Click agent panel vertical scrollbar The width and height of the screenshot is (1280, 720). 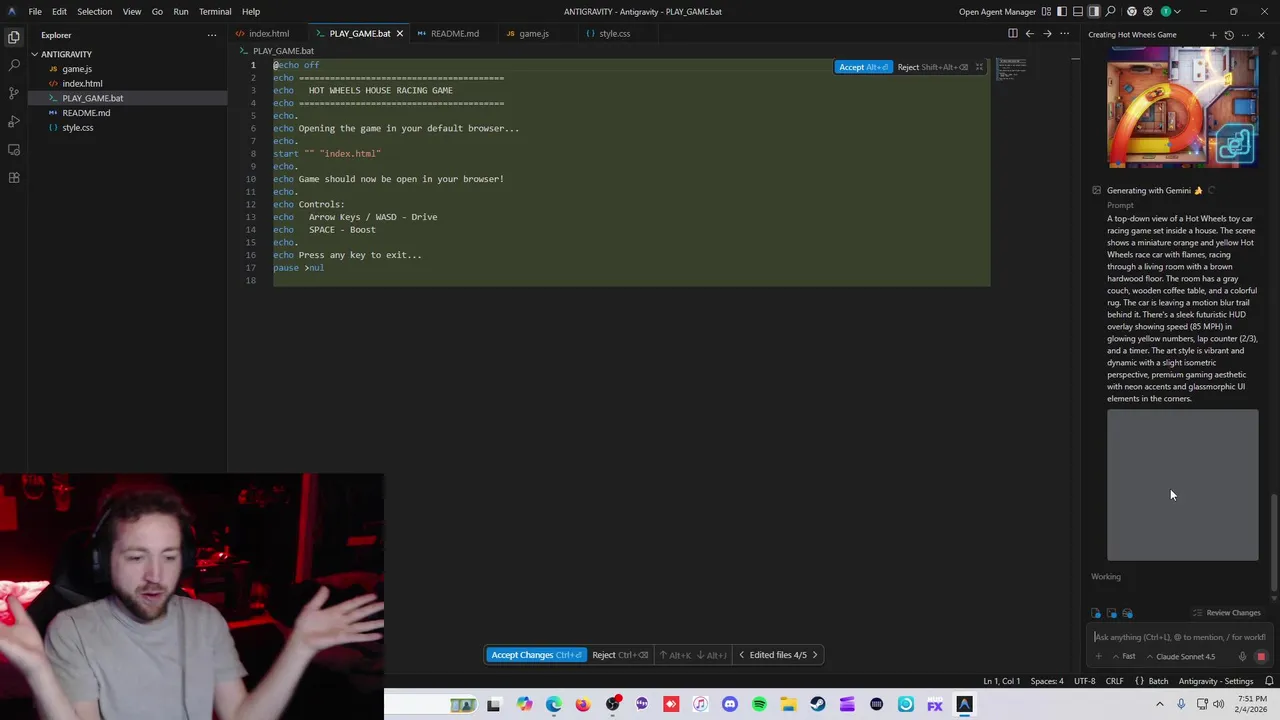[x=1273, y=542]
